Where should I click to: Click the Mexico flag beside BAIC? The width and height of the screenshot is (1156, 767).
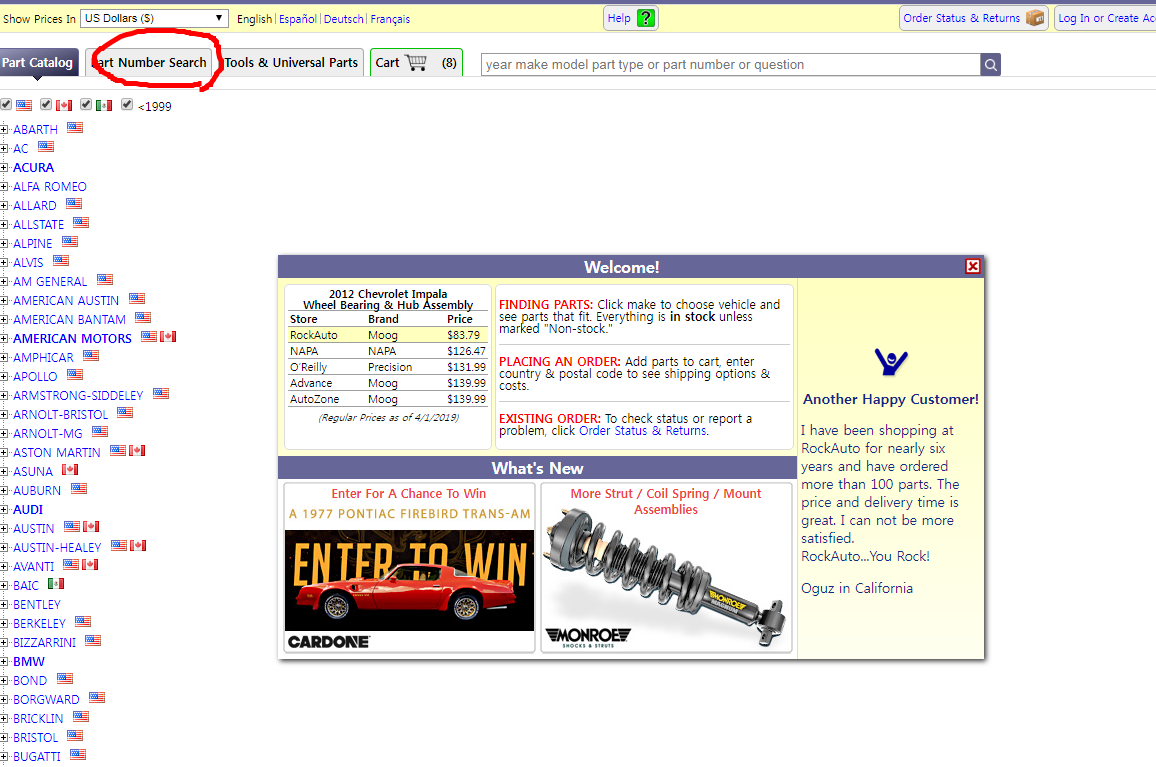click(56, 583)
